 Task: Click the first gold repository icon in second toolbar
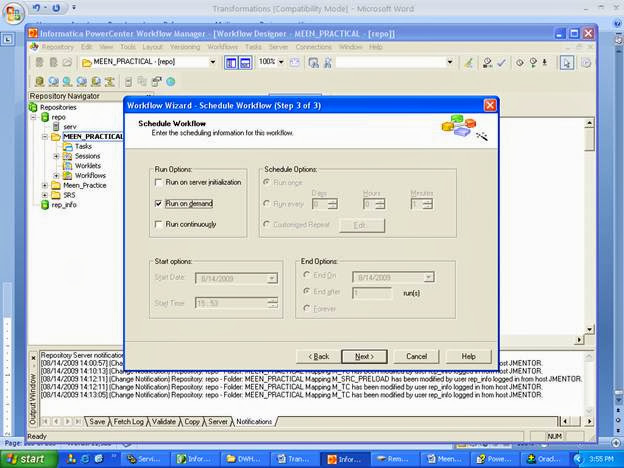point(39,82)
